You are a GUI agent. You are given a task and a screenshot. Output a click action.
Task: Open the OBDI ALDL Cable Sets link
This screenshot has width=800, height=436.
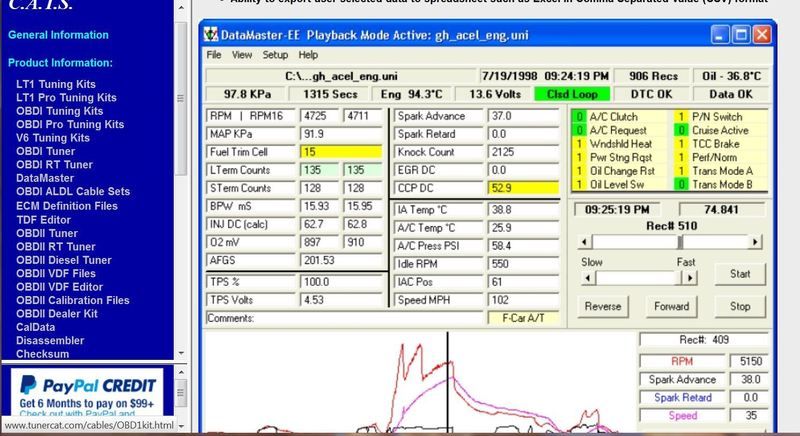coord(73,192)
